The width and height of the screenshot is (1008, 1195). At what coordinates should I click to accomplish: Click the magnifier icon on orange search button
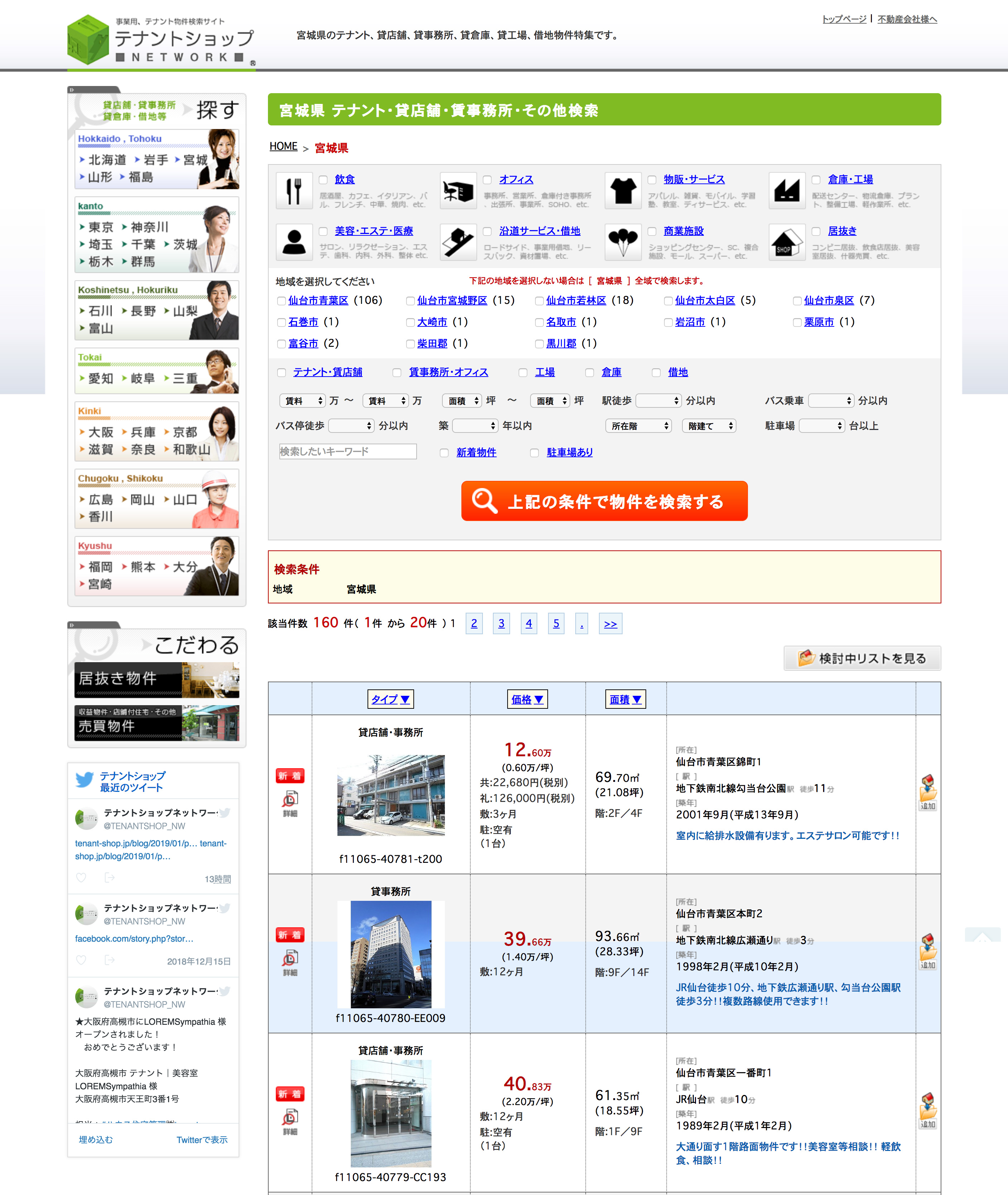[485, 501]
